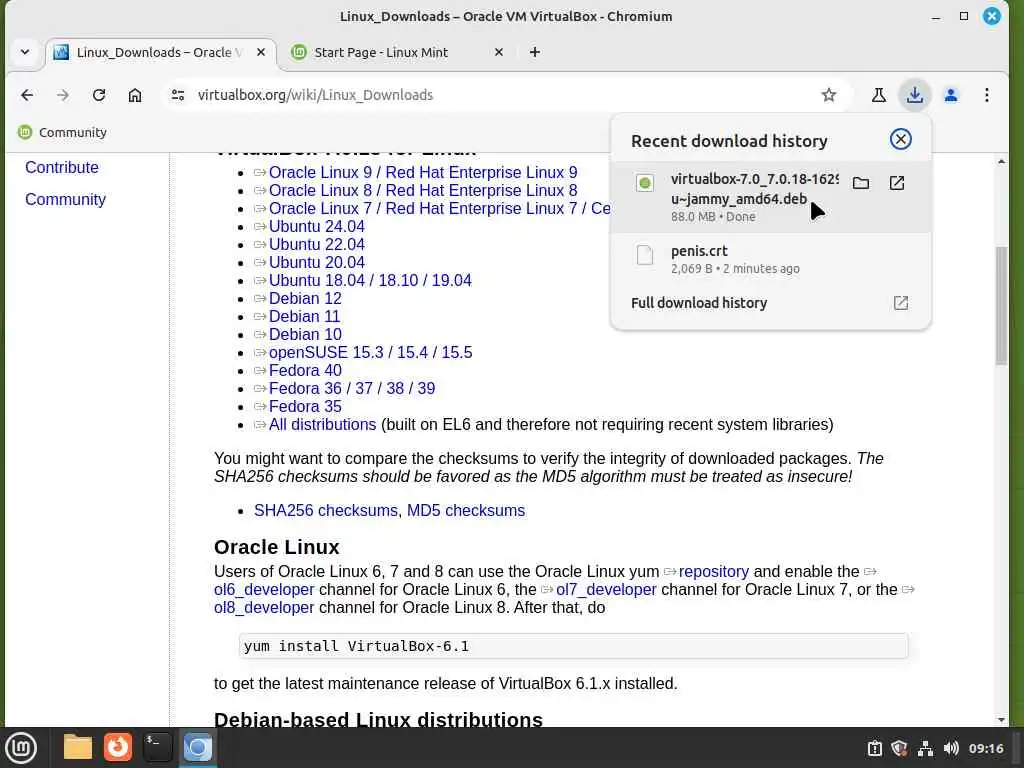Screen dimensions: 1024x768
Task: Download the Fedora 40 package
Action: pos(305,370)
